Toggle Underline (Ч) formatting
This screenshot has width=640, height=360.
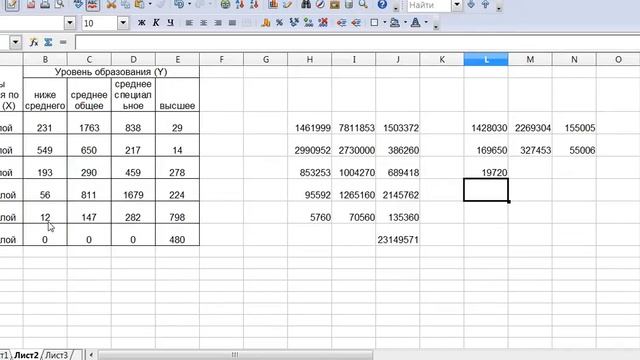pos(170,23)
